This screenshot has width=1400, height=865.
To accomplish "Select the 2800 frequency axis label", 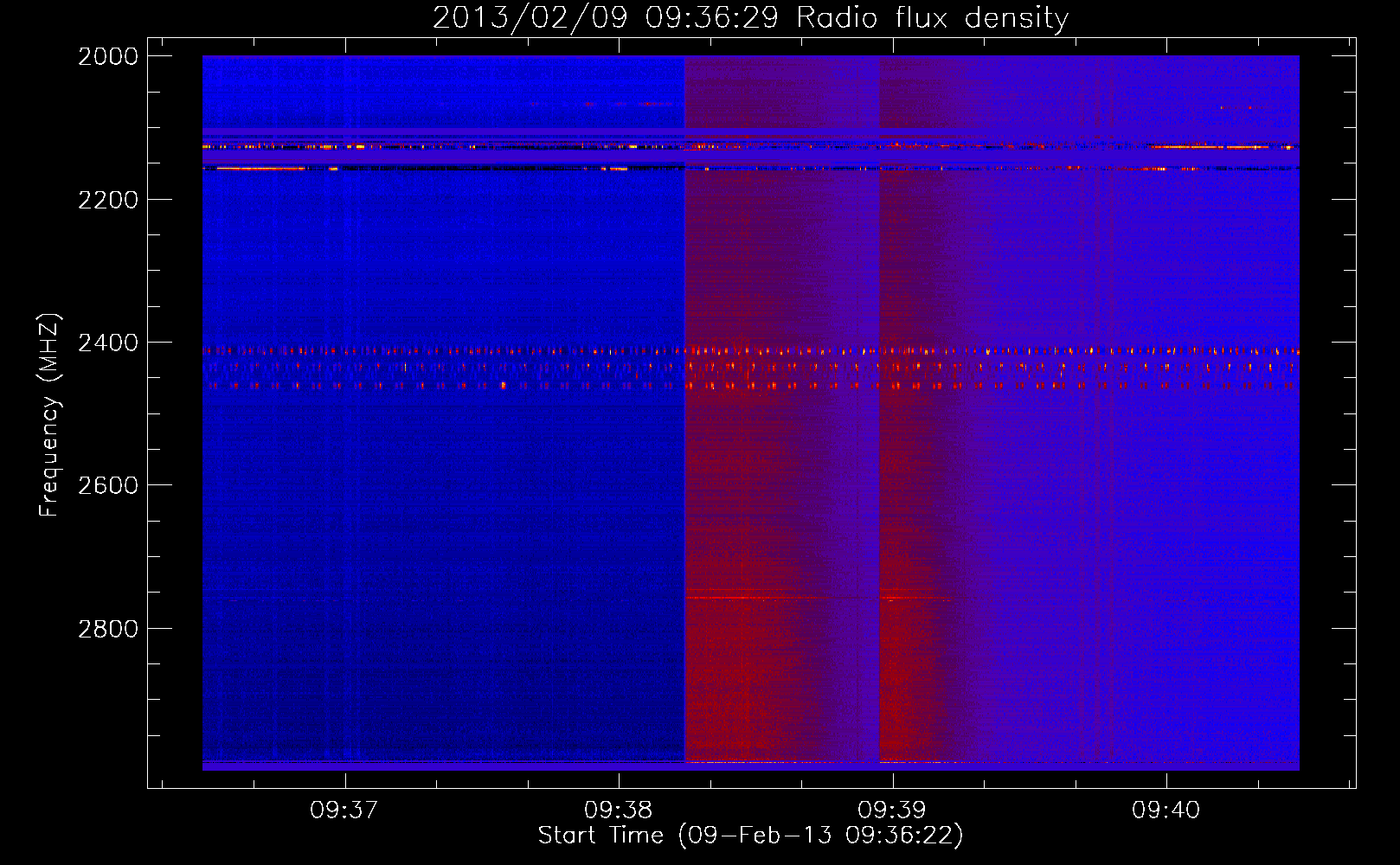I will [x=108, y=629].
